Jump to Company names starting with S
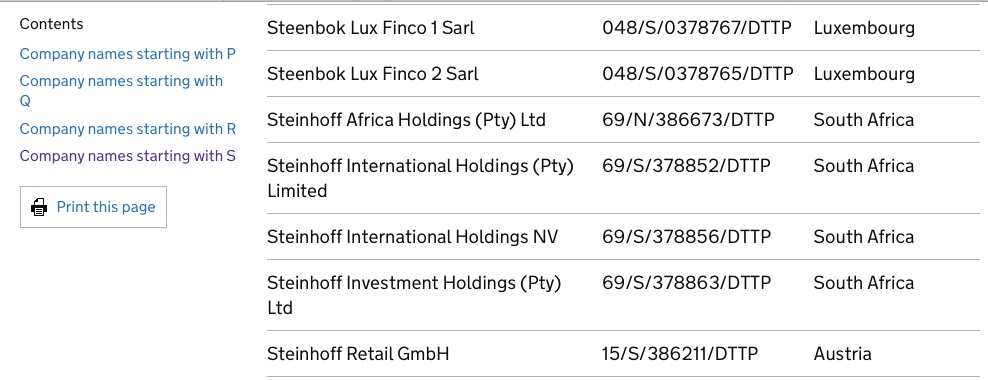Screen dimensions: 988x380 [x=128, y=156]
